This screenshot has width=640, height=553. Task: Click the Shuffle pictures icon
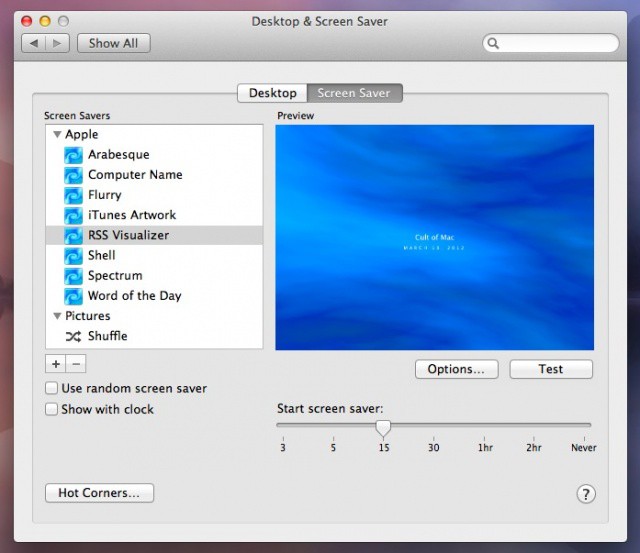coord(73,336)
